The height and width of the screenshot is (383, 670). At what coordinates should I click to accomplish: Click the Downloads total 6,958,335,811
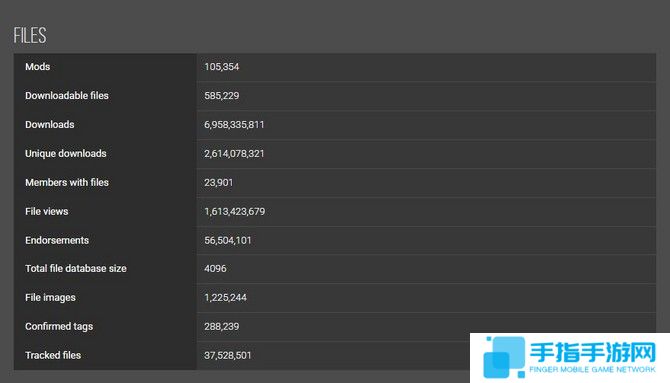tap(234, 125)
